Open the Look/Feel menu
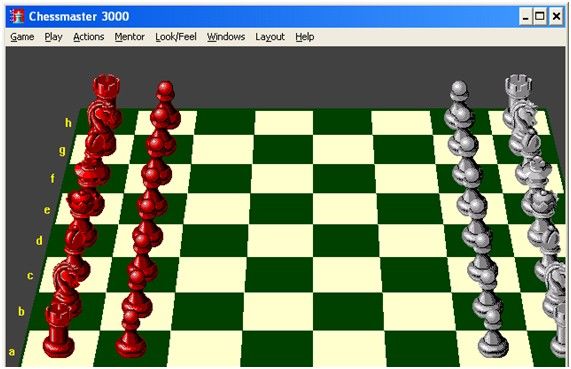Screen dimensions: 571x369 [176, 37]
